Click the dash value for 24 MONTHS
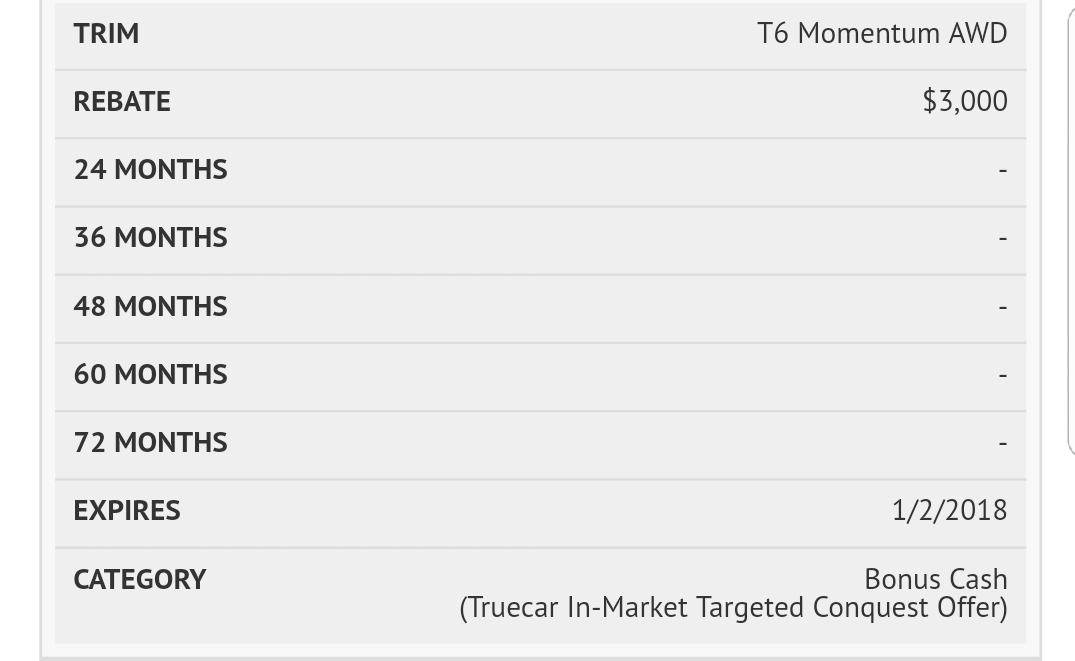The width and height of the screenshot is (1075, 661). [x=1003, y=169]
